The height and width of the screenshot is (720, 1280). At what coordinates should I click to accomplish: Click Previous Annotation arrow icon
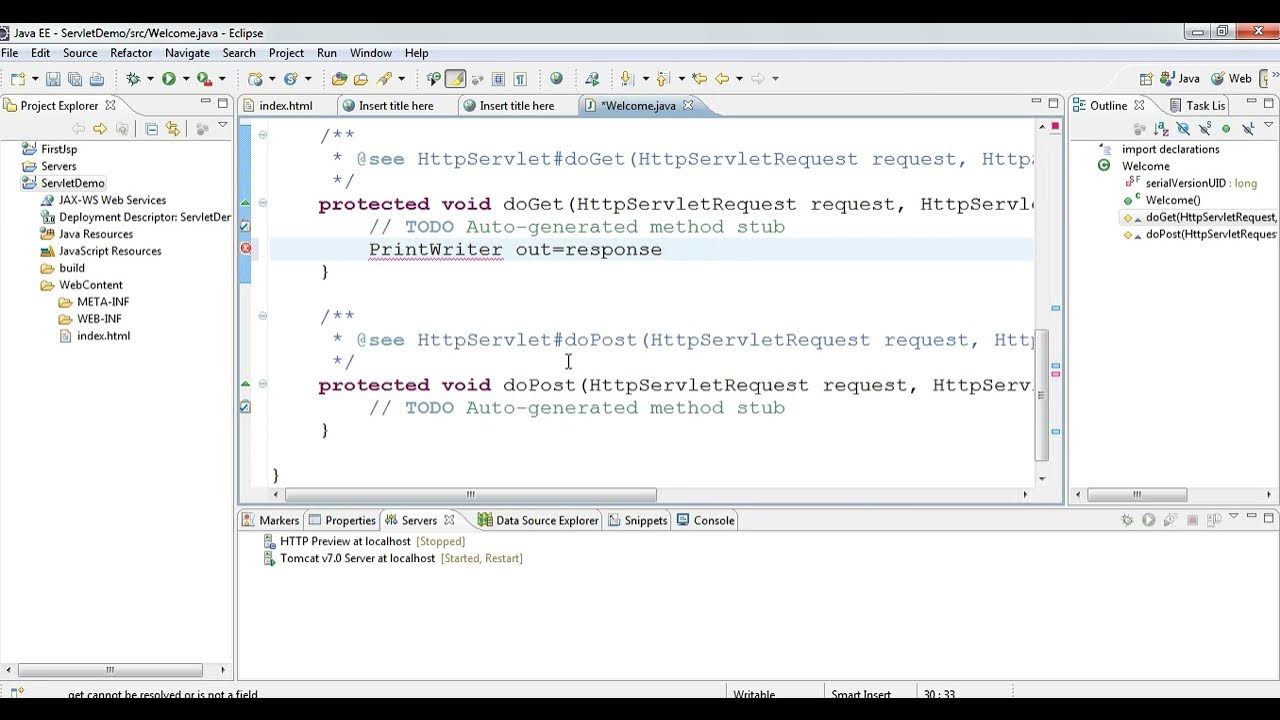662,78
